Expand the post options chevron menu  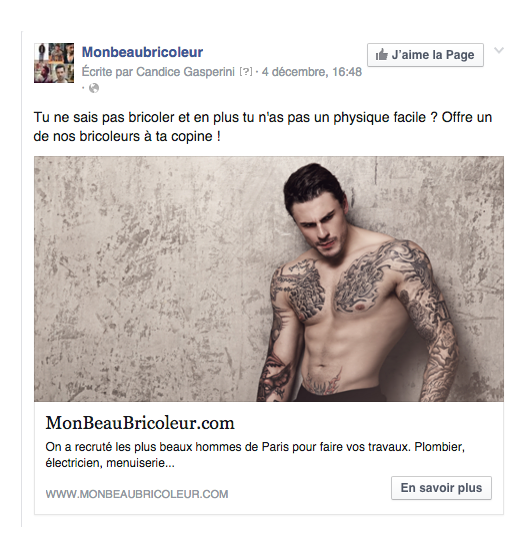499,51
